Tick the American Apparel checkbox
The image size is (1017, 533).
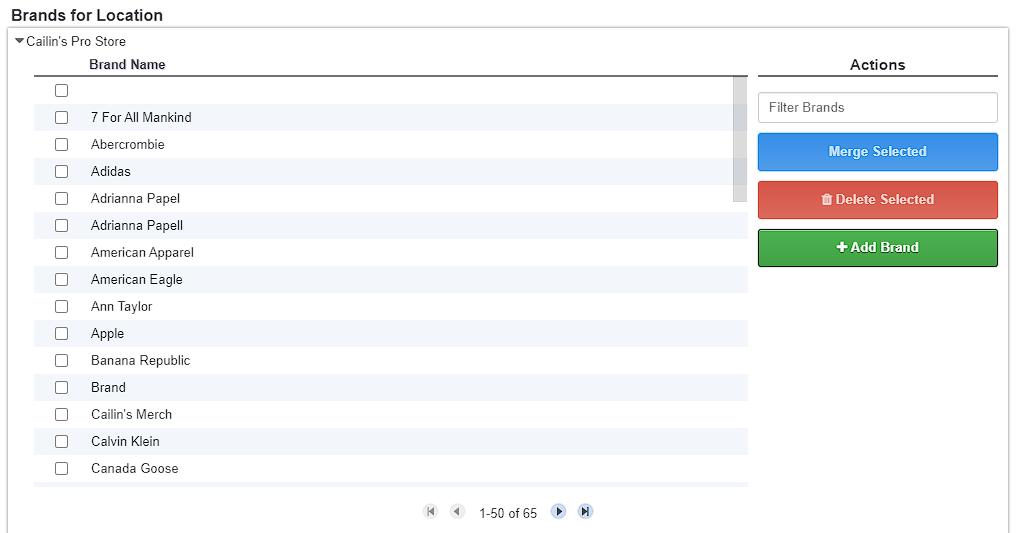click(62, 252)
